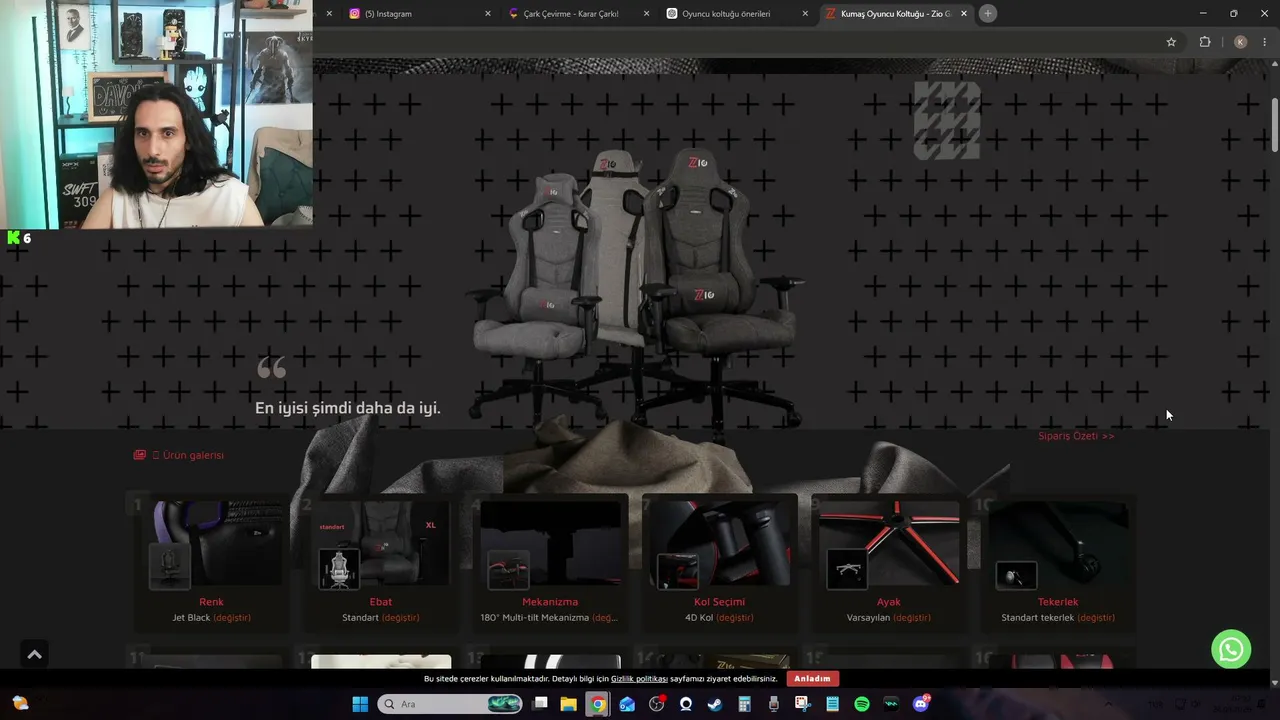Click the Ebat heading text

pos(381,602)
